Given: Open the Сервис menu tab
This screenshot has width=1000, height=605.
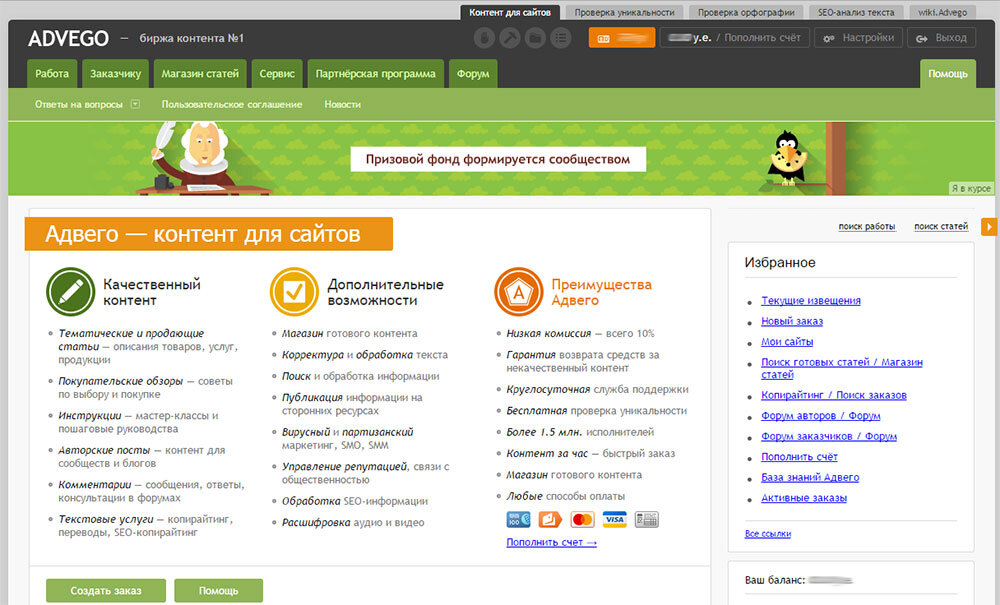Looking at the screenshot, I should (x=277, y=73).
